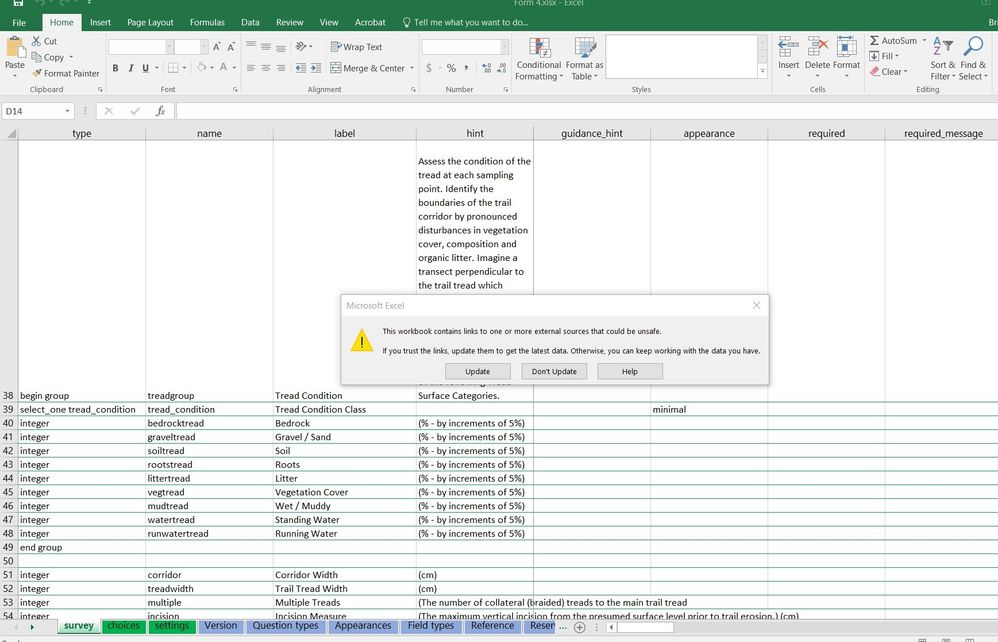Open the Formulas ribbon tab
Screen dimensions: 998x642
(207, 22)
